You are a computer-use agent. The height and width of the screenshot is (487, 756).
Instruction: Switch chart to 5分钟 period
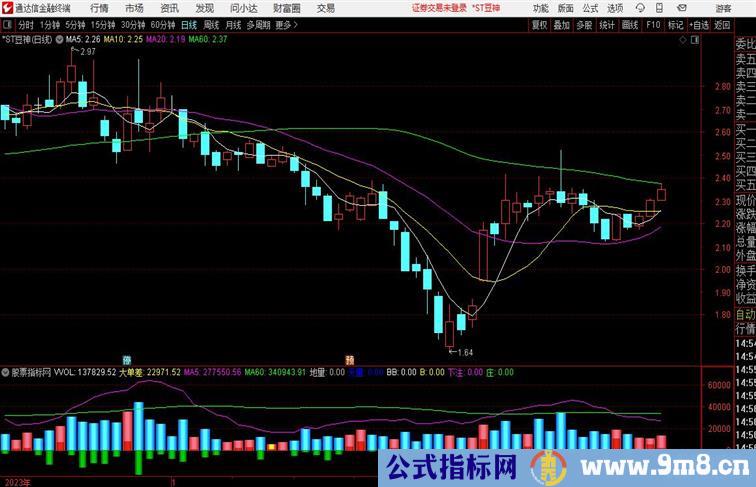[75, 24]
